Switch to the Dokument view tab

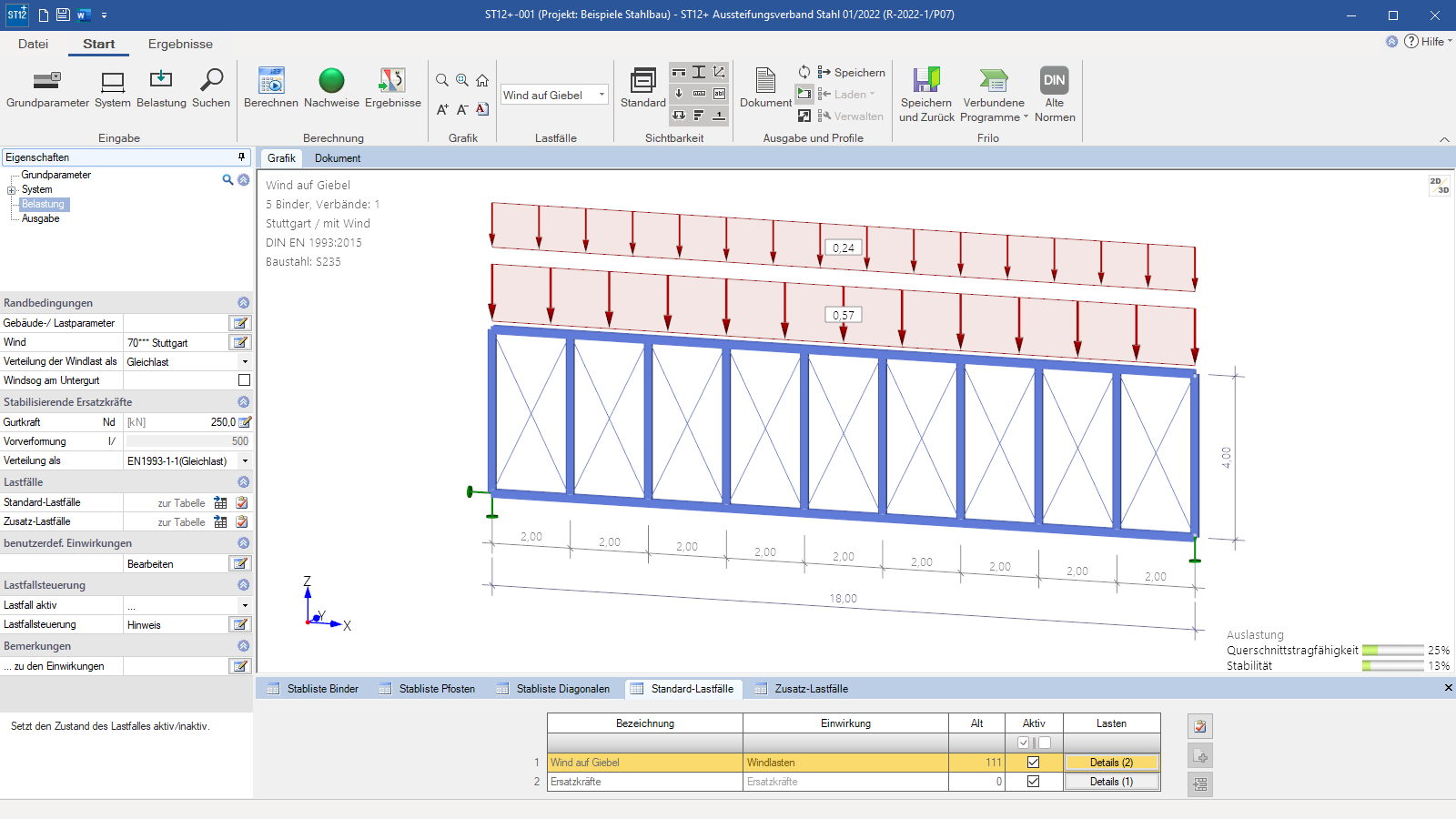pyautogui.click(x=338, y=158)
